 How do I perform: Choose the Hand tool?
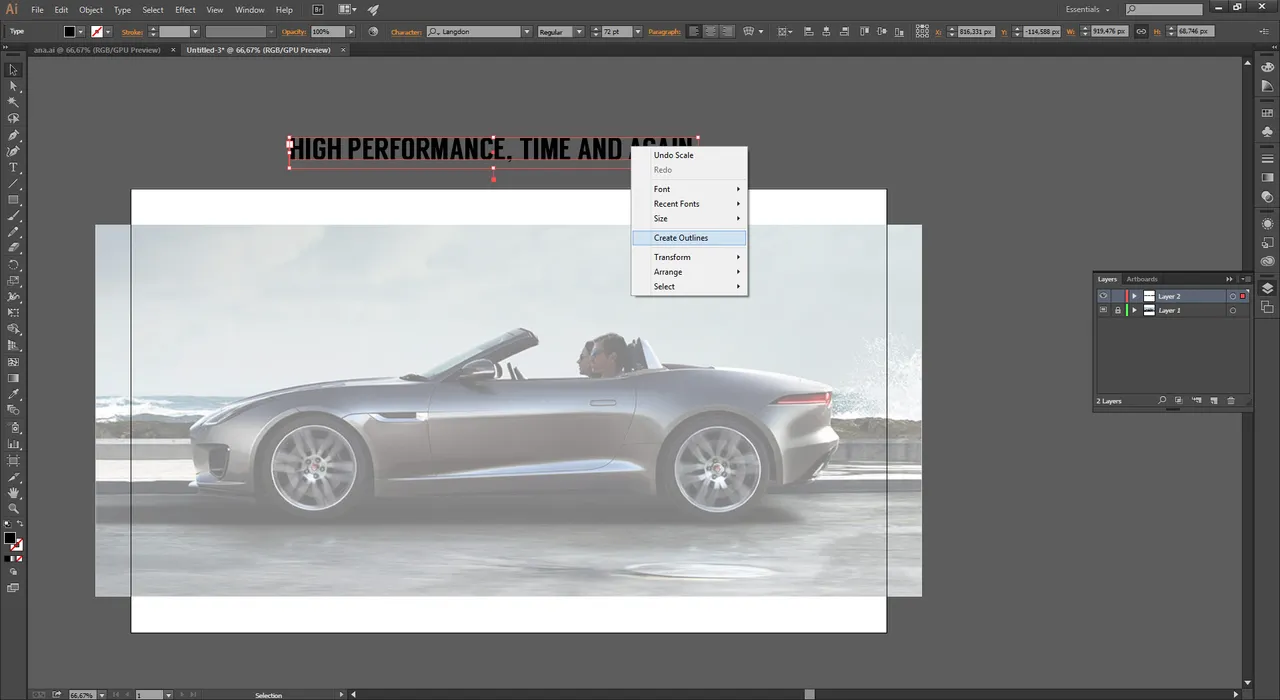tap(13, 493)
